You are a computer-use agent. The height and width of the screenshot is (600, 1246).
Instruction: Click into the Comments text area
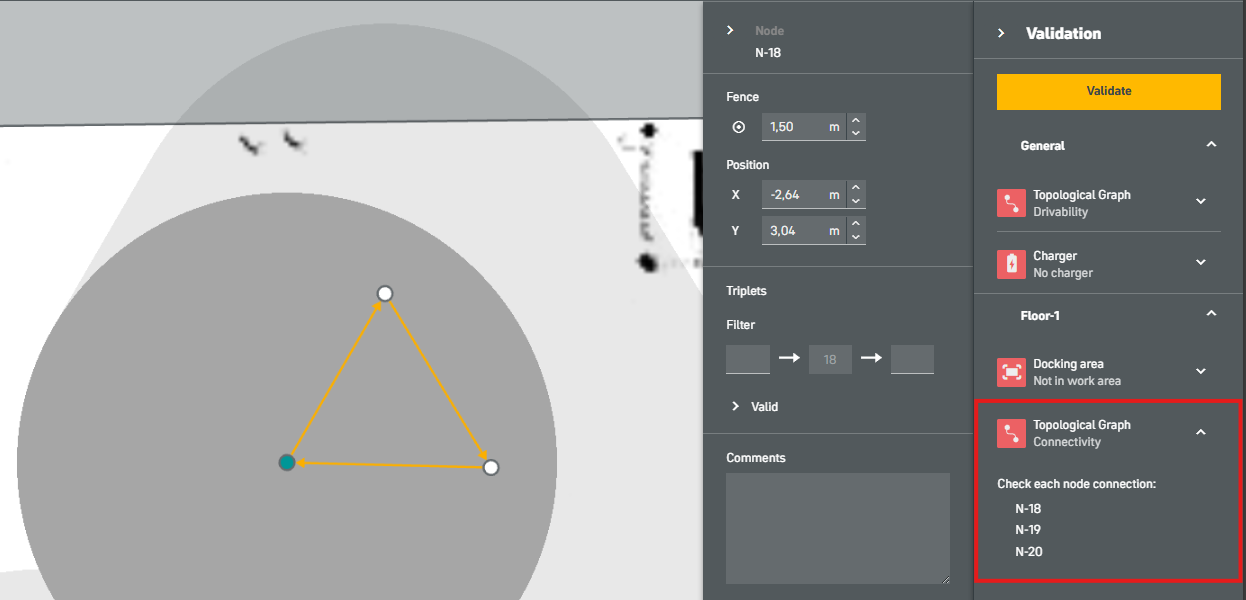pos(838,528)
